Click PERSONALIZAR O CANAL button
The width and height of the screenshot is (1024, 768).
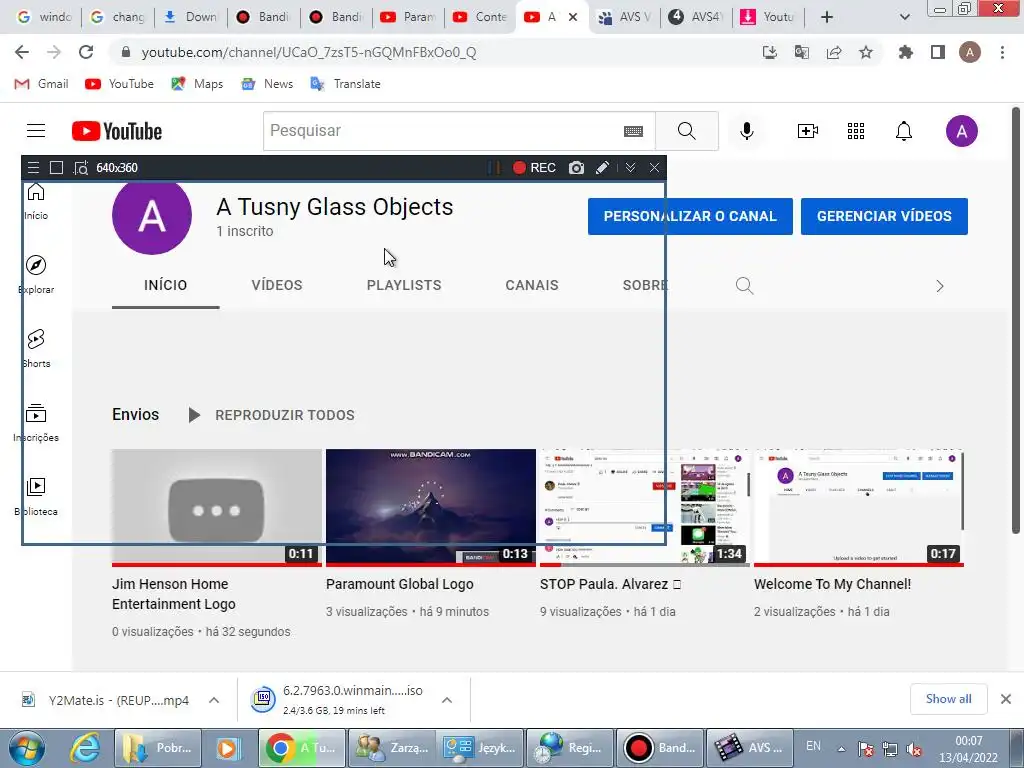pos(690,216)
